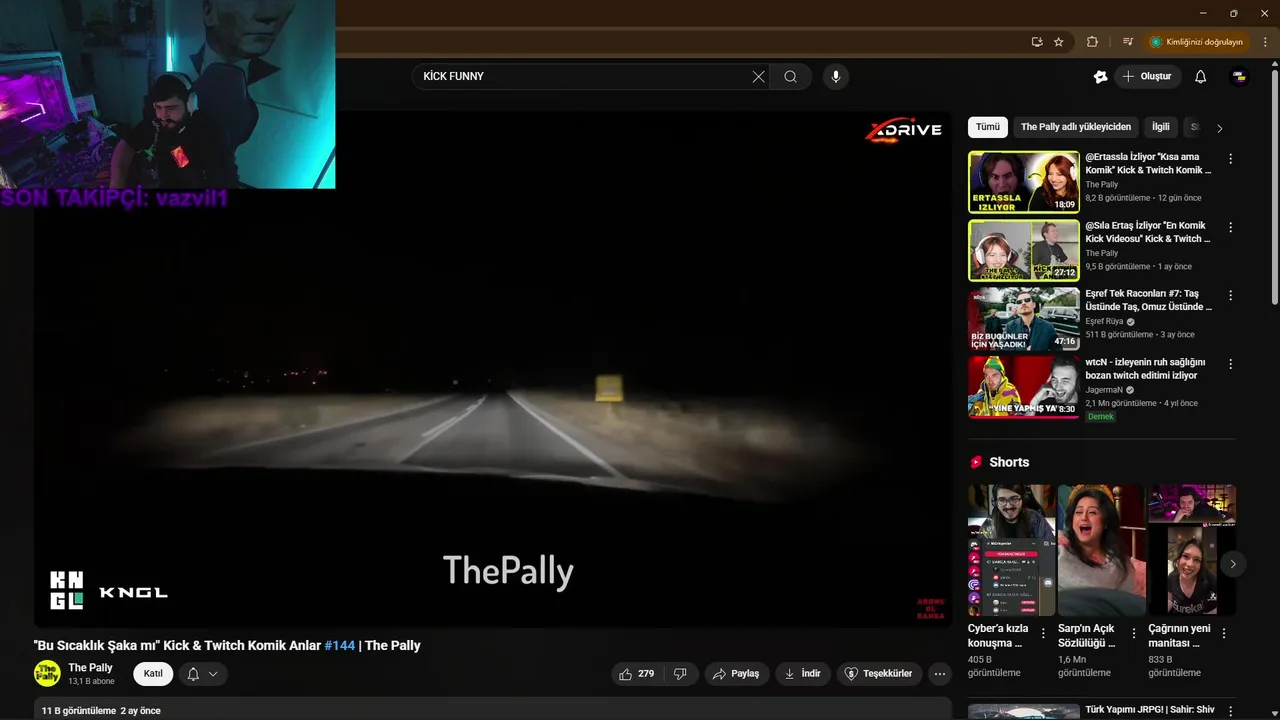
Task: Open The Pally channel name link
Action: pyautogui.click(x=90, y=668)
